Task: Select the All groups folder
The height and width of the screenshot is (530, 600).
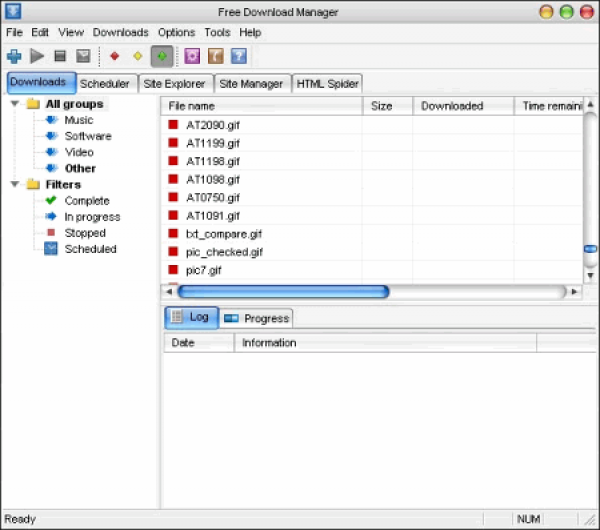Action: coord(75,104)
